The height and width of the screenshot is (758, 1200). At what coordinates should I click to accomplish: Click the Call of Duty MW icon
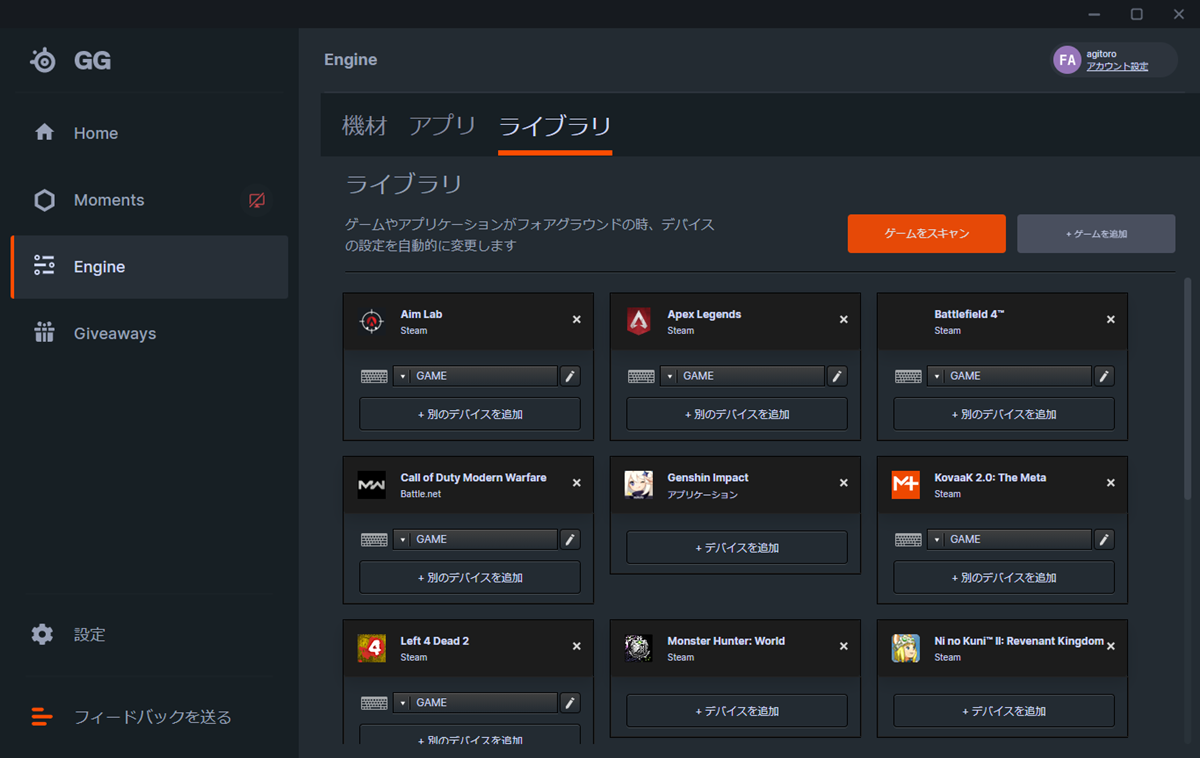(x=371, y=485)
